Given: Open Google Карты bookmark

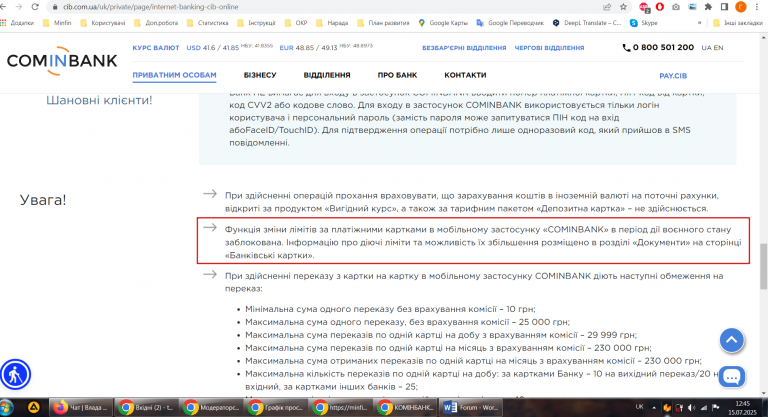Looking at the screenshot, I should [x=443, y=23].
